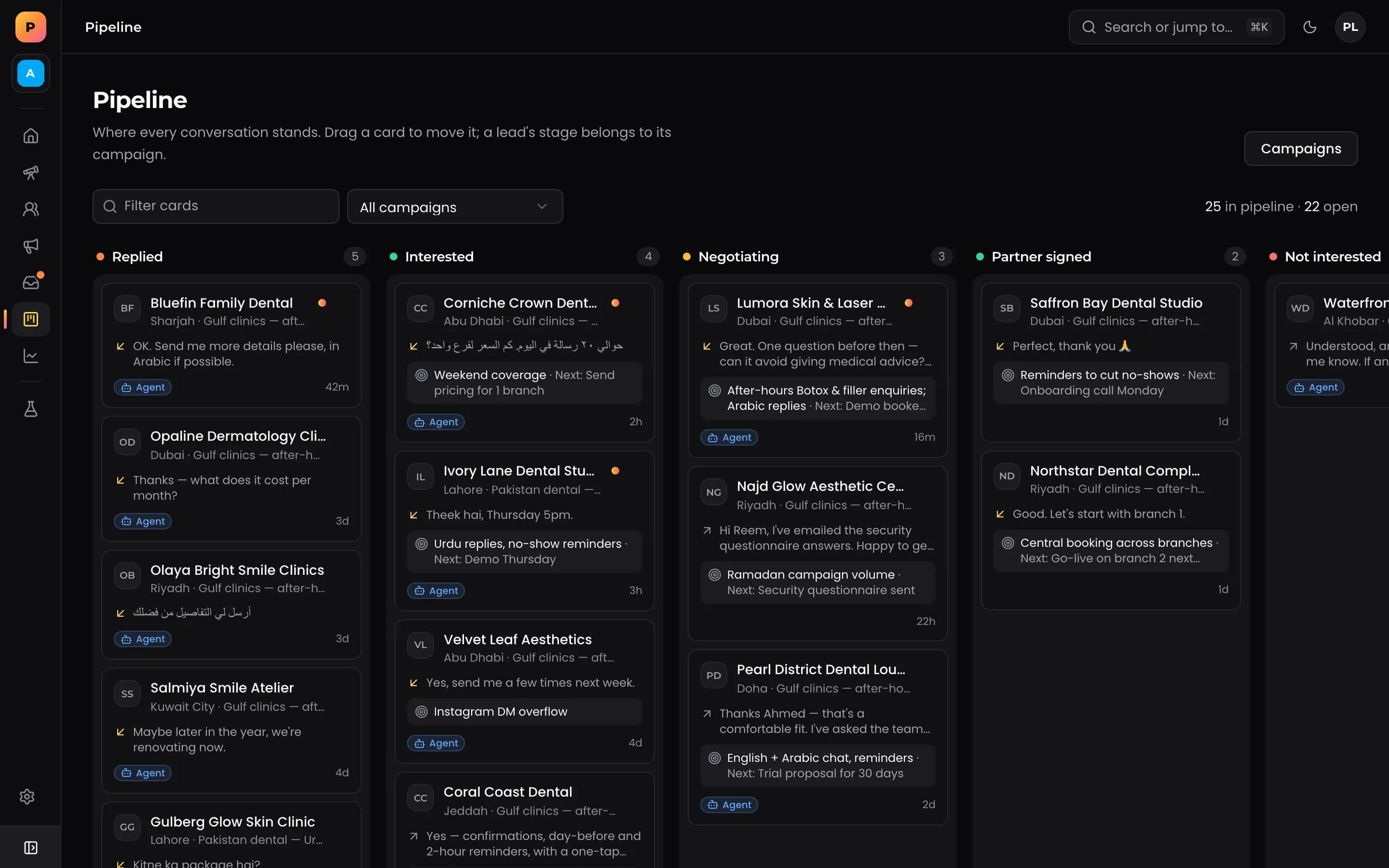This screenshot has height=868, width=1389.
Task: Open the Najd Glow Aesthetic card
Action: (x=817, y=554)
